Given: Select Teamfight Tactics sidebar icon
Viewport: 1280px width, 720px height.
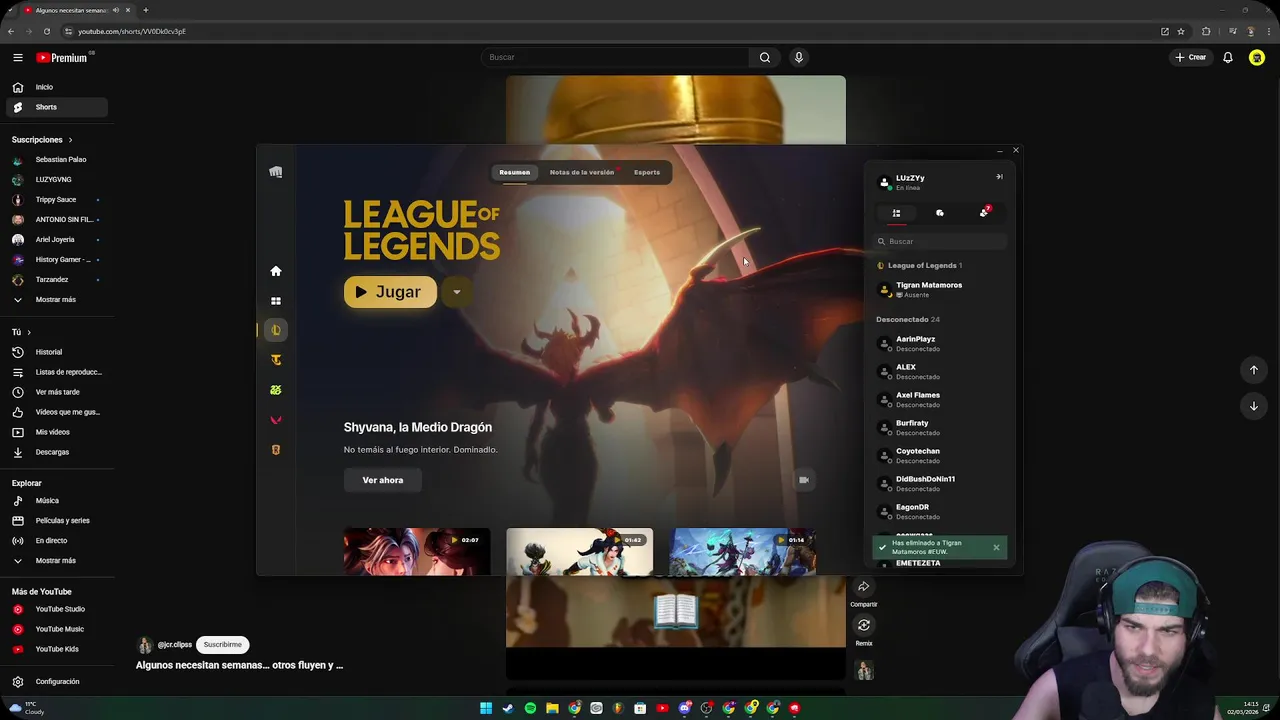Looking at the screenshot, I should 276,360.
